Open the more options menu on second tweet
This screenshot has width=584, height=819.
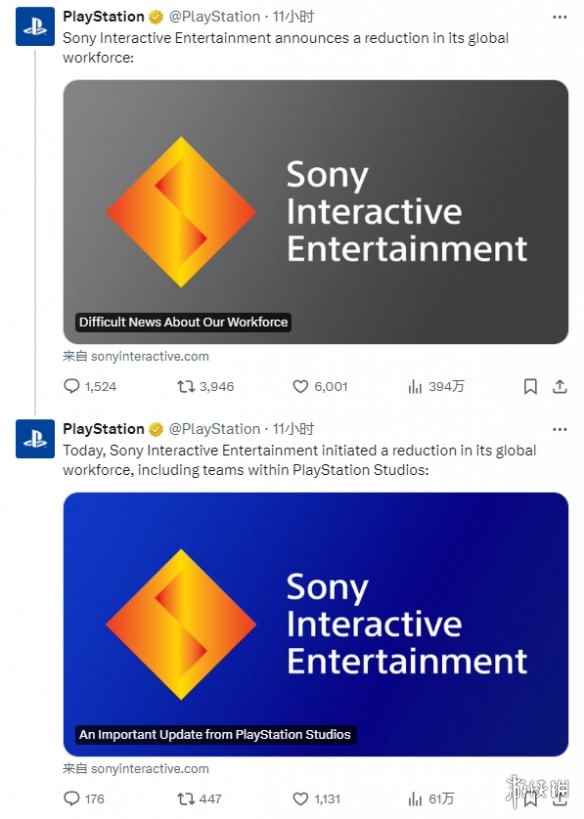(x=559, y=429)
